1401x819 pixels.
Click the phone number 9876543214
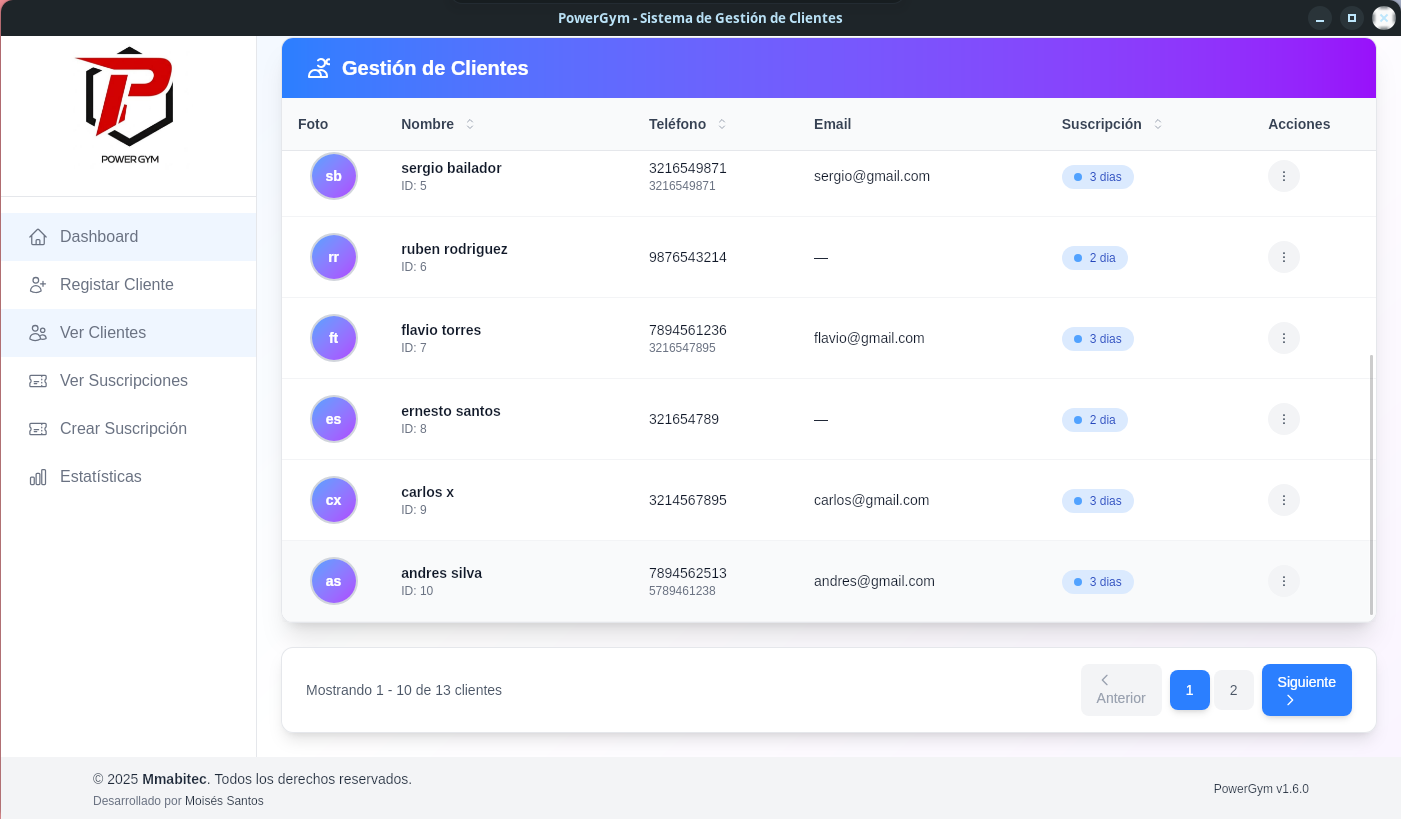688,257
